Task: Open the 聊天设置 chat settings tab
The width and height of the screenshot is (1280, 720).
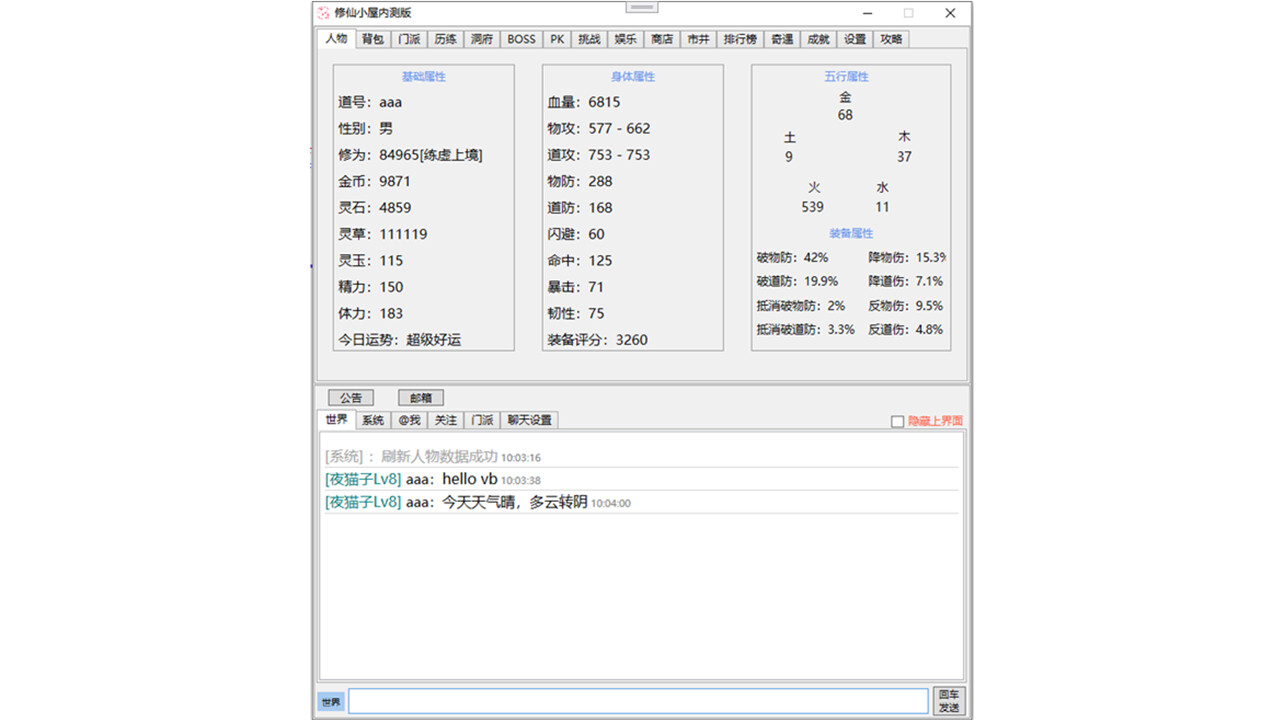Action: (528, 420)
